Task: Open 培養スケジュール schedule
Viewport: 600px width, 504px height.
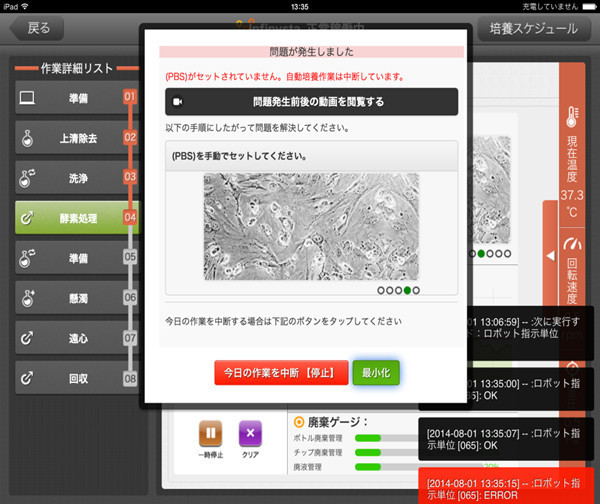Action: (x=534, y=29)
